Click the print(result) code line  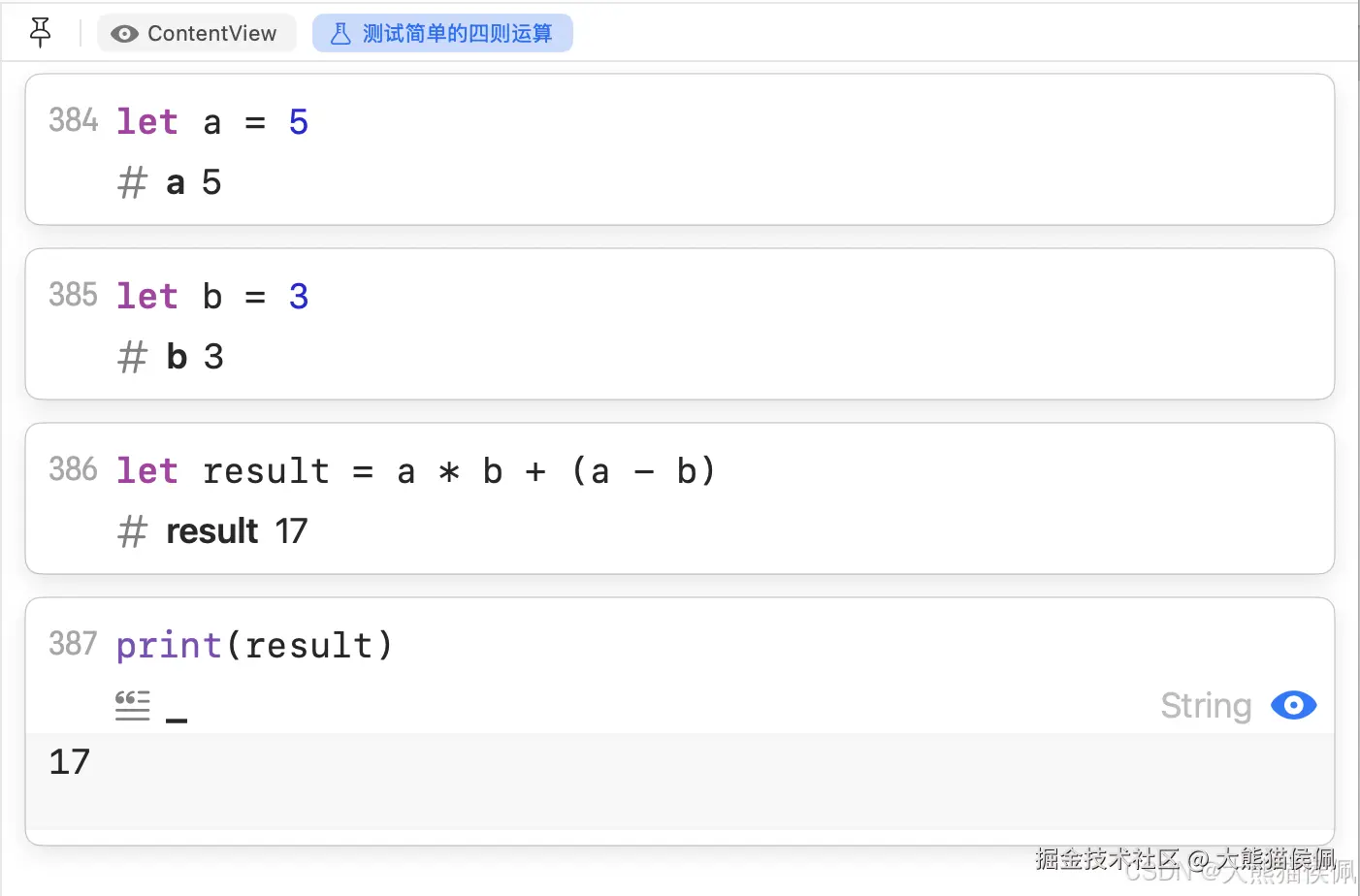(254, 645)
